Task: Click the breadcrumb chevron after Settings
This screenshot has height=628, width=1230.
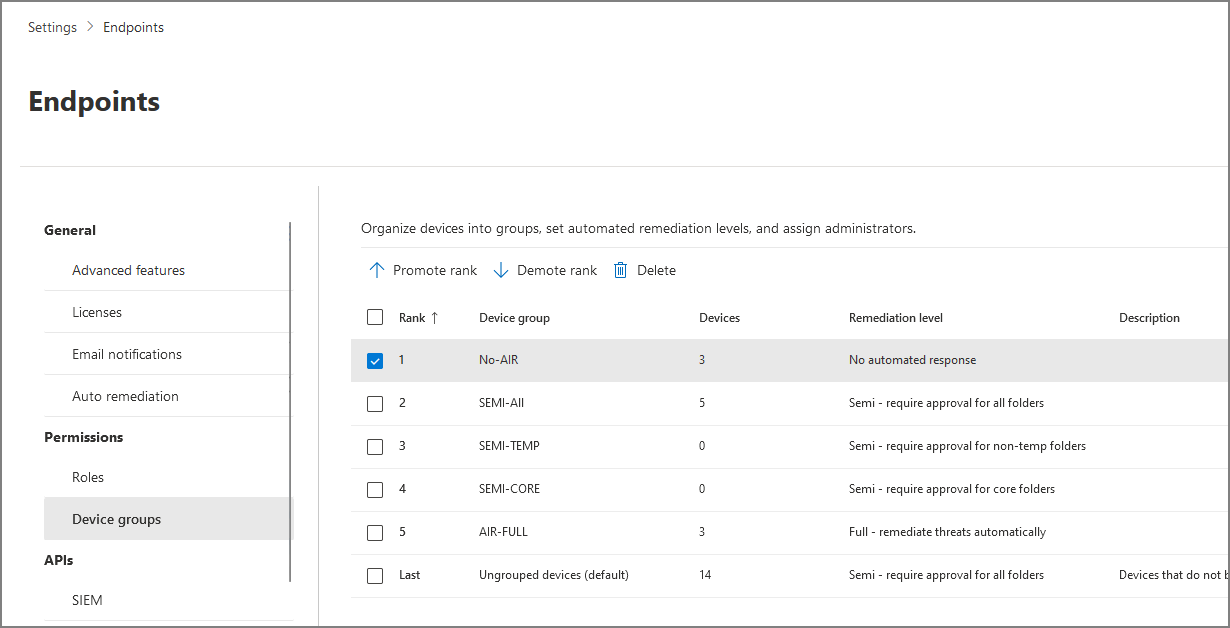Action: [x=90, y=28]
